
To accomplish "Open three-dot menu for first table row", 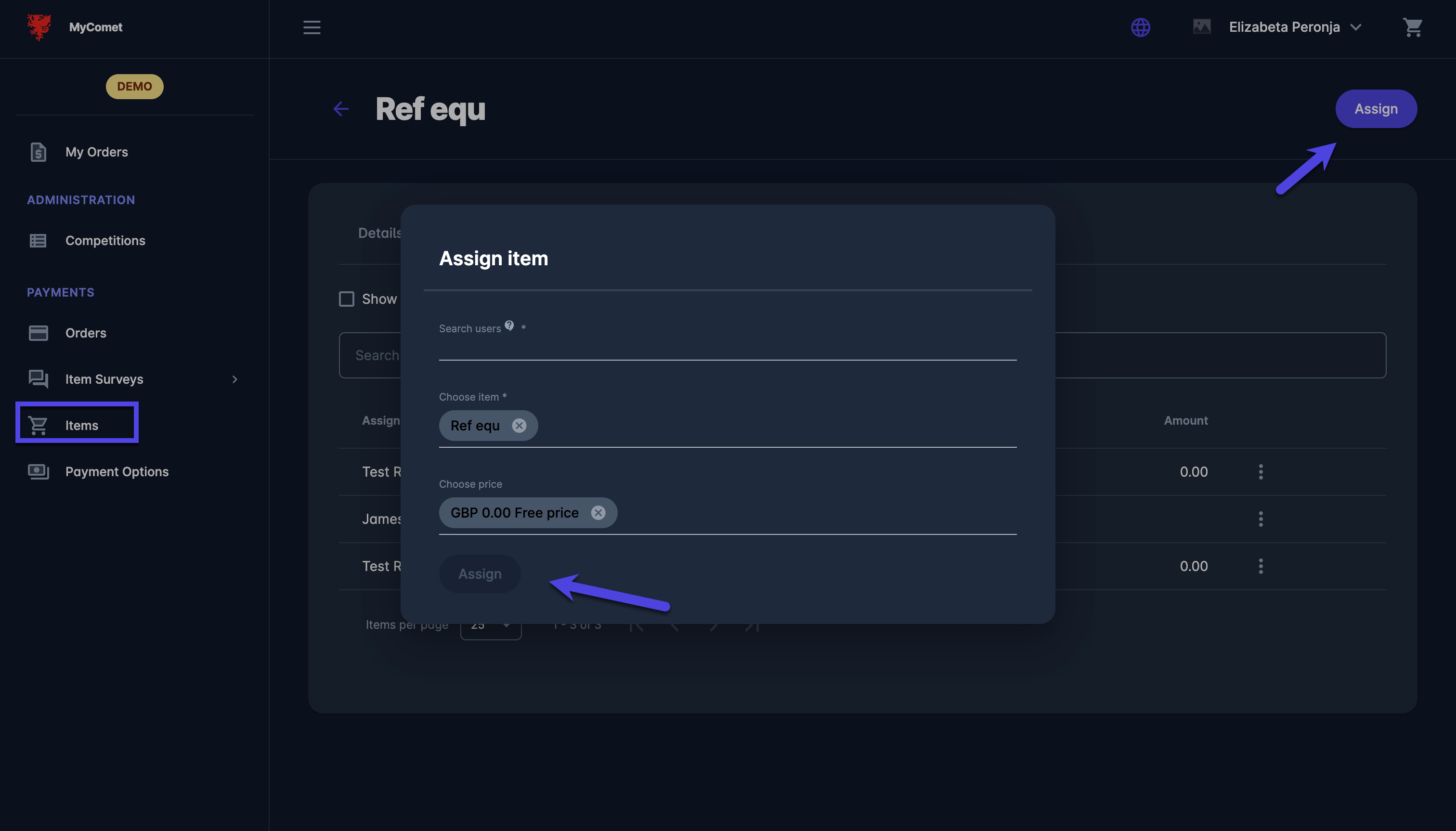I will 1261,472.
